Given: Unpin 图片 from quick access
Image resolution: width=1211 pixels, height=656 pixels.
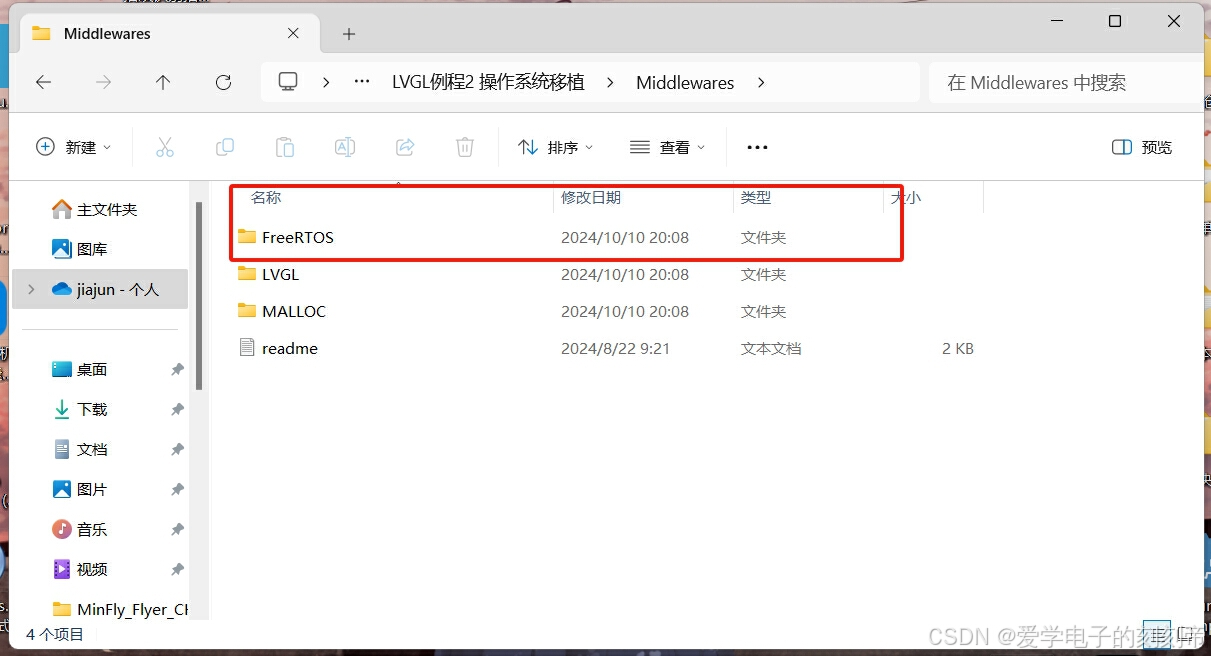Looking at the screenshot, I should pyautogui.click(x=177, y=489).
